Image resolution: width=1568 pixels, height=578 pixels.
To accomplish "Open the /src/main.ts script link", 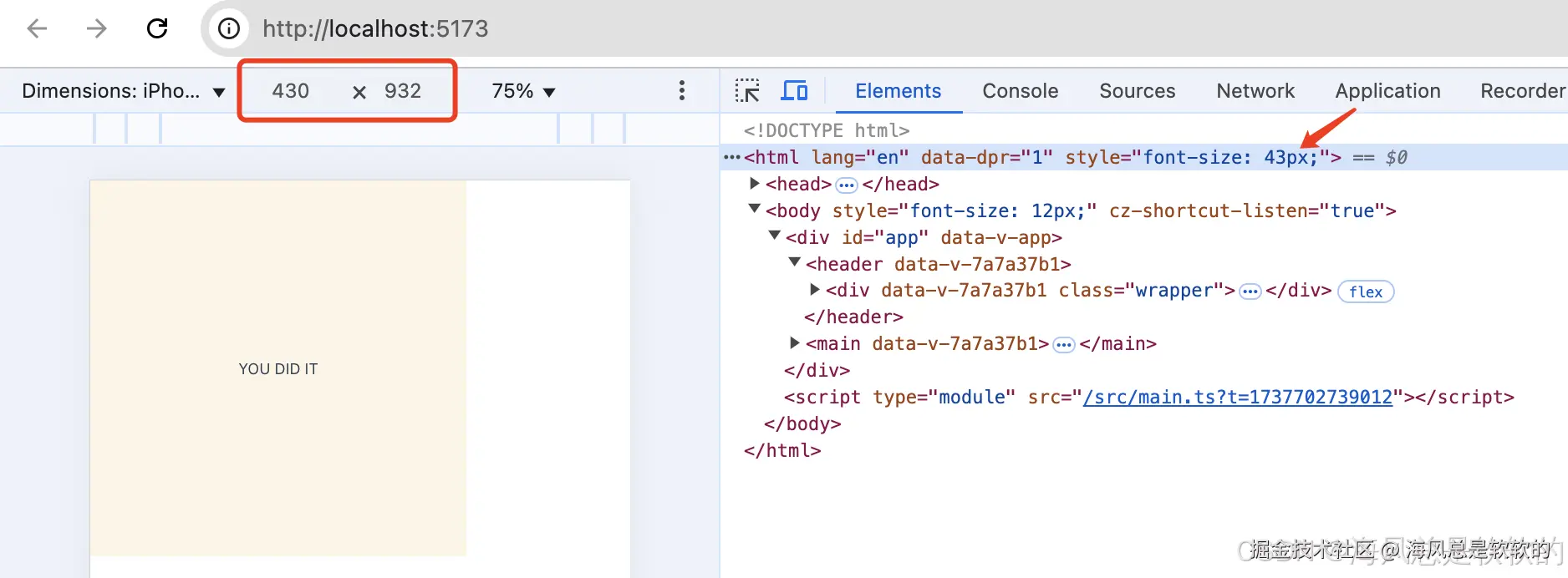I will [x=1238, y=397].
